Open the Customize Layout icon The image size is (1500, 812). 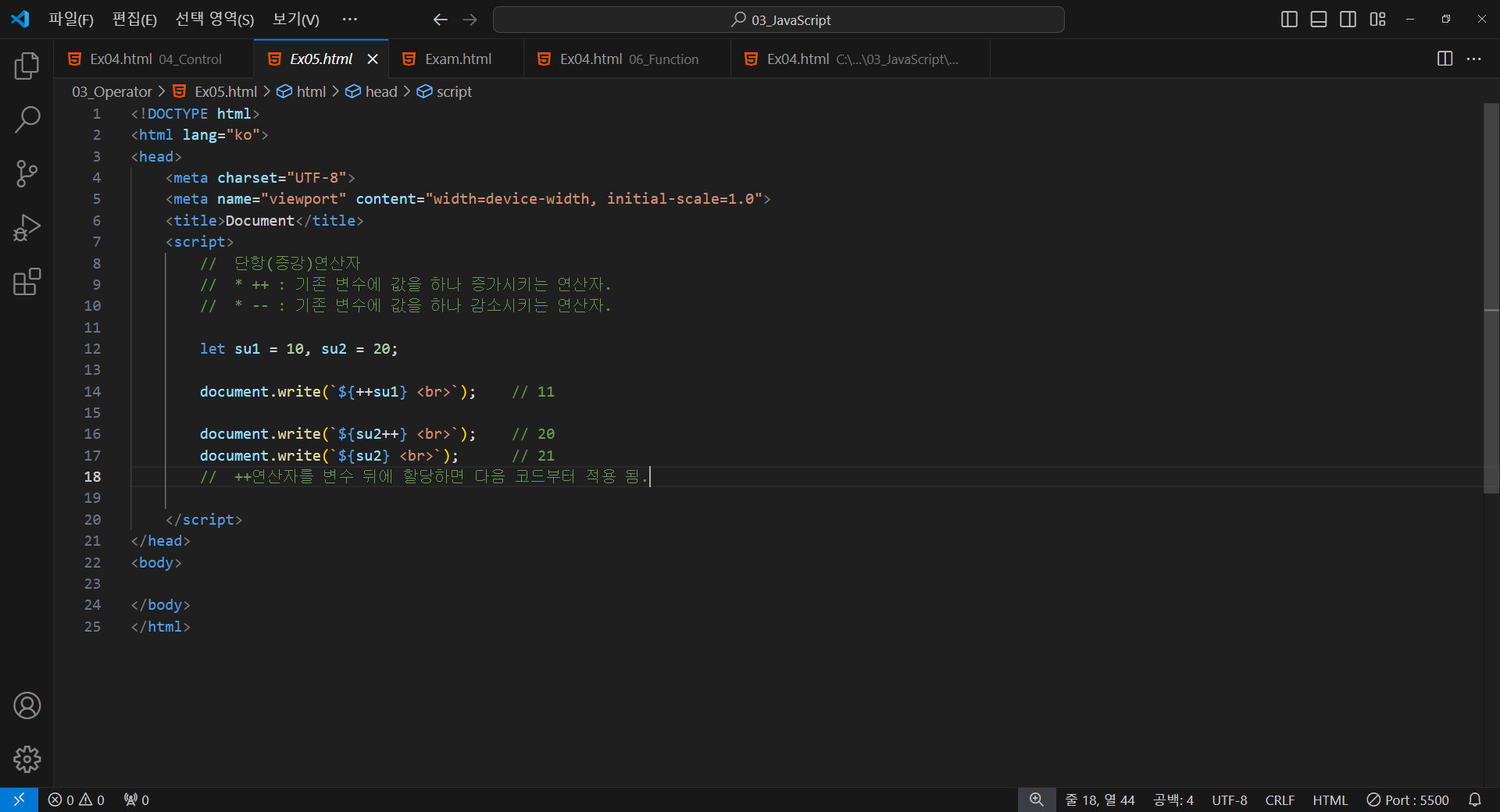[1377, 20]
